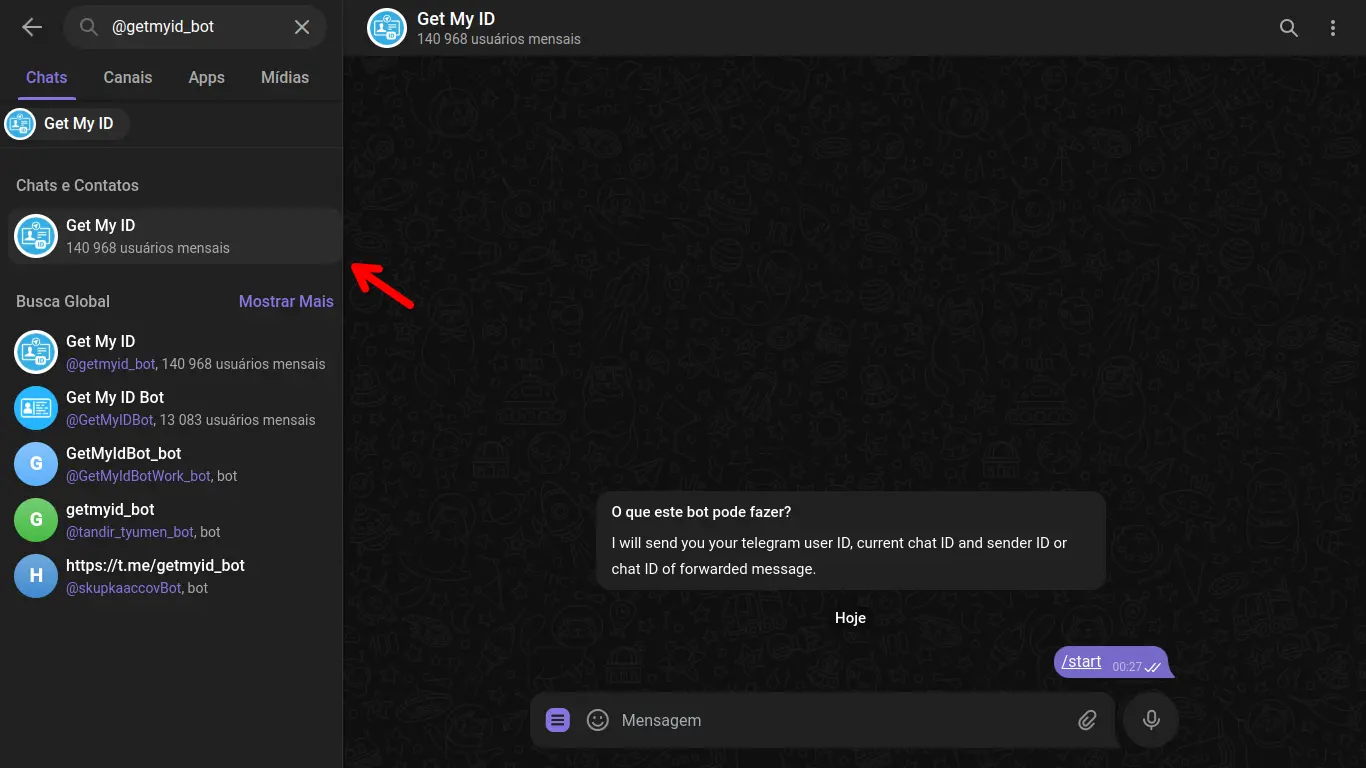Open Get My ID under Chats e Contatos

pos(174,236)
